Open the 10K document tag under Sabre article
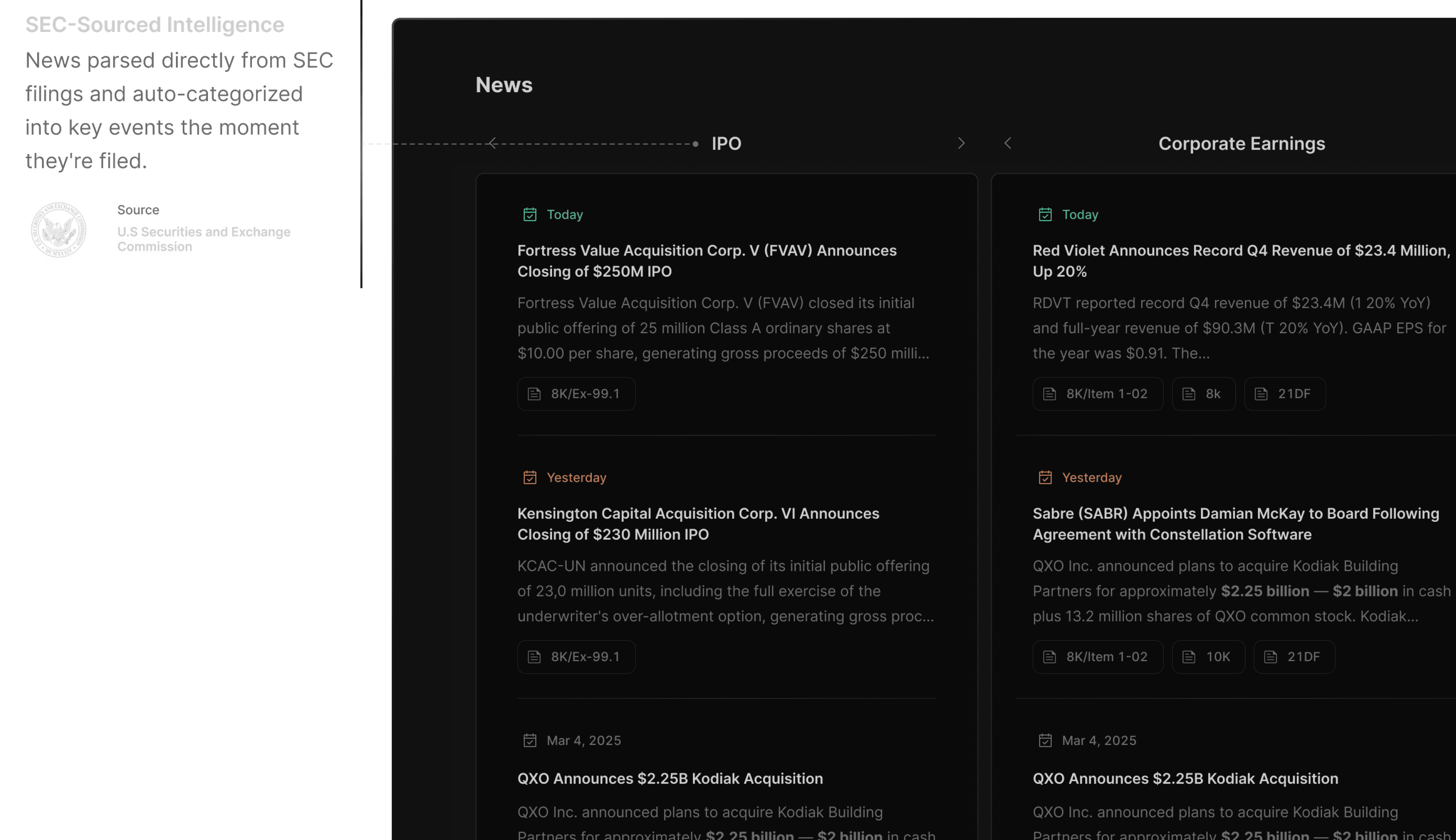The image size is (1456, 840). coord(1208,657)
